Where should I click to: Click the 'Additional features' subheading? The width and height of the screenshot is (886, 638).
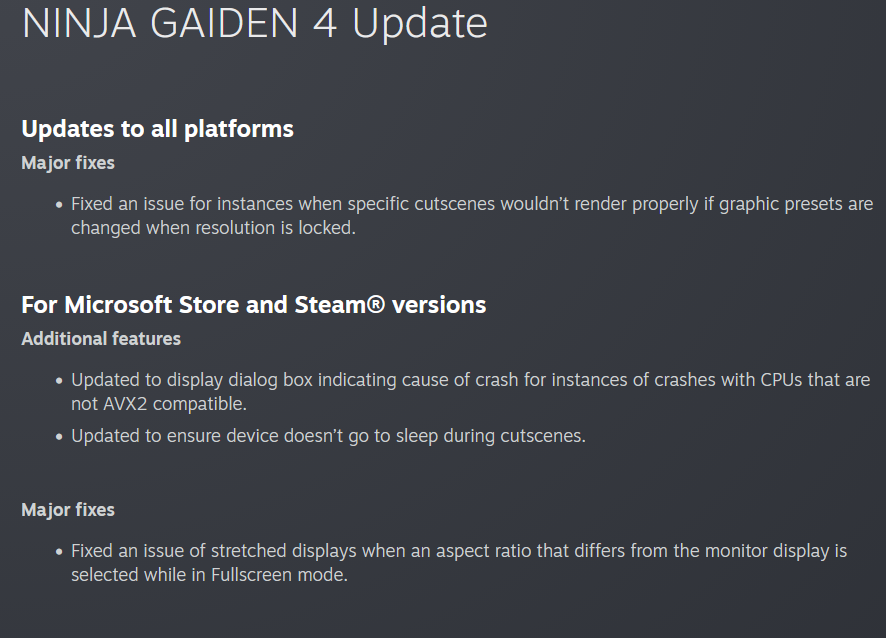(101, 339)
